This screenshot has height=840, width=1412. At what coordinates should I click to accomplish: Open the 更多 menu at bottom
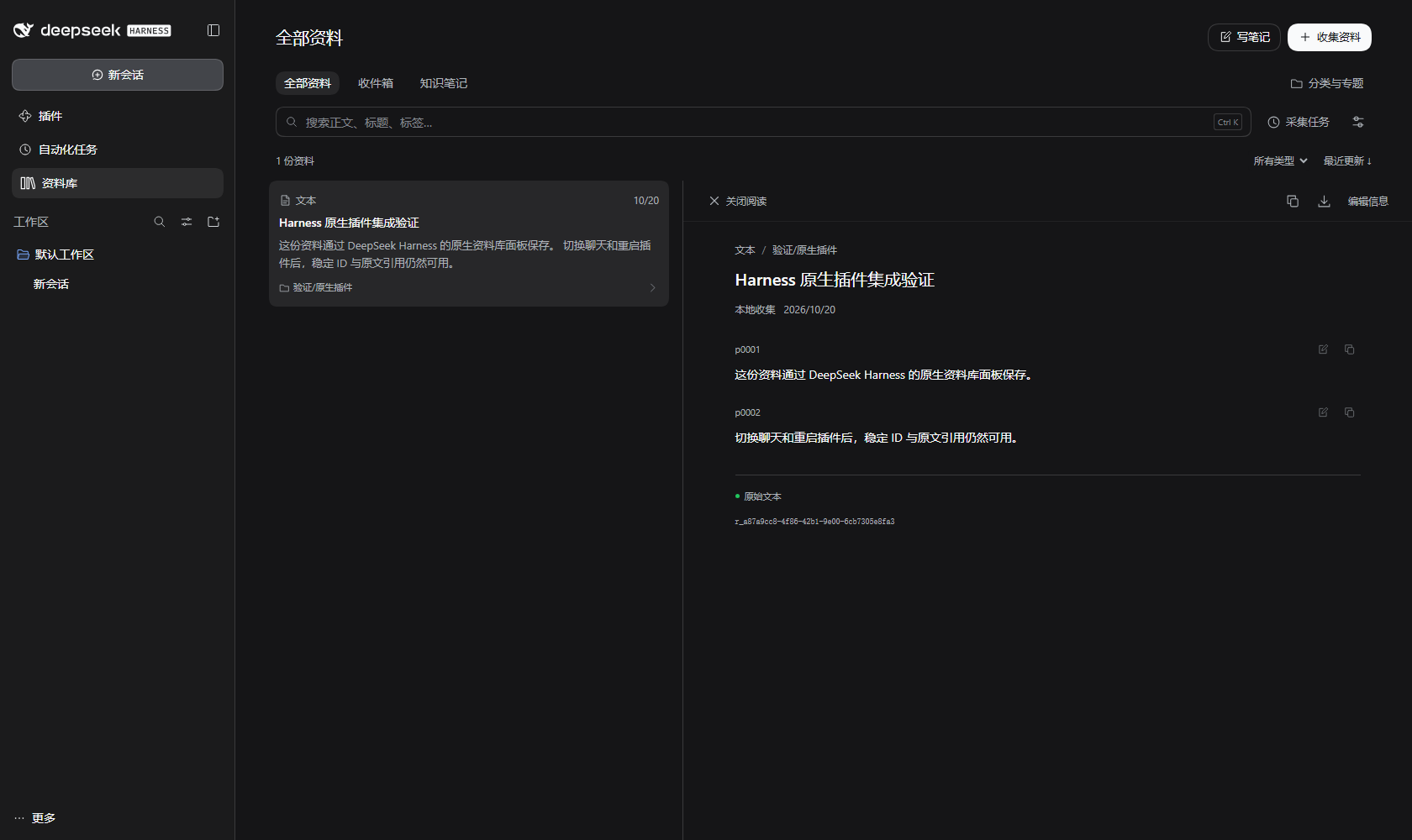click(x=35, y=818)
